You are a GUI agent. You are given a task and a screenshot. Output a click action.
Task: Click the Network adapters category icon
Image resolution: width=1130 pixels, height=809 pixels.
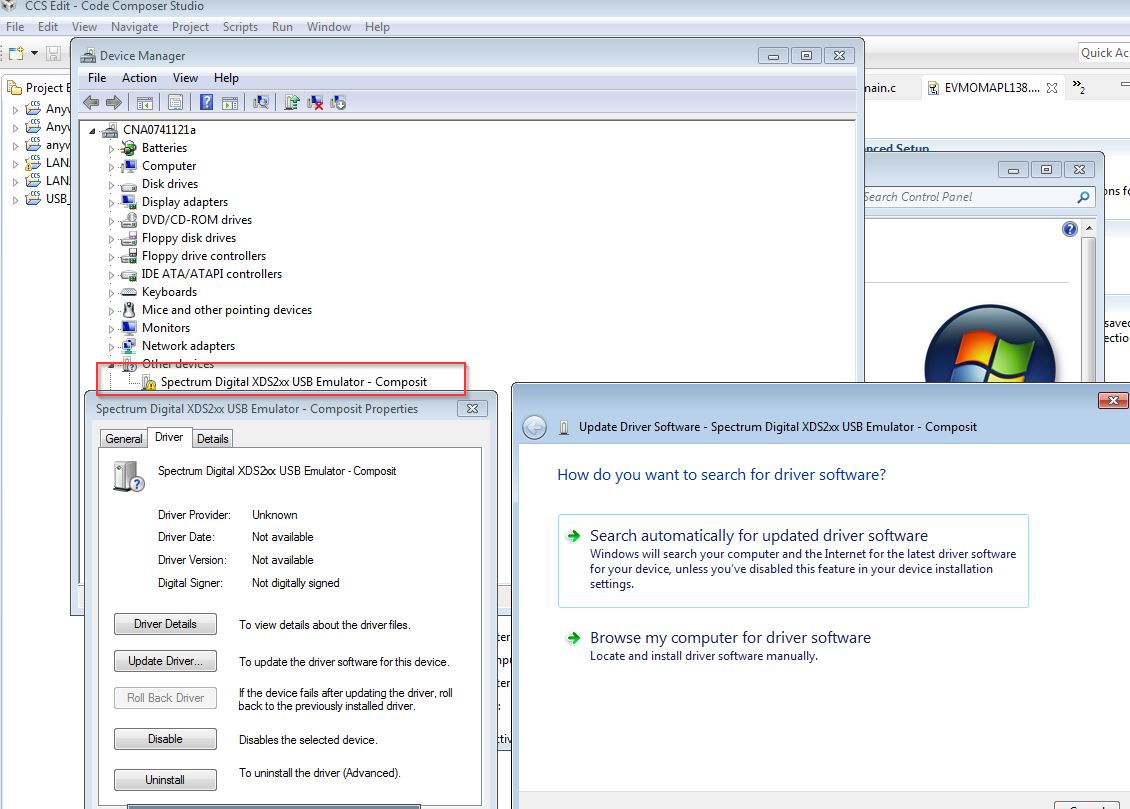click(x=129, y=346)
